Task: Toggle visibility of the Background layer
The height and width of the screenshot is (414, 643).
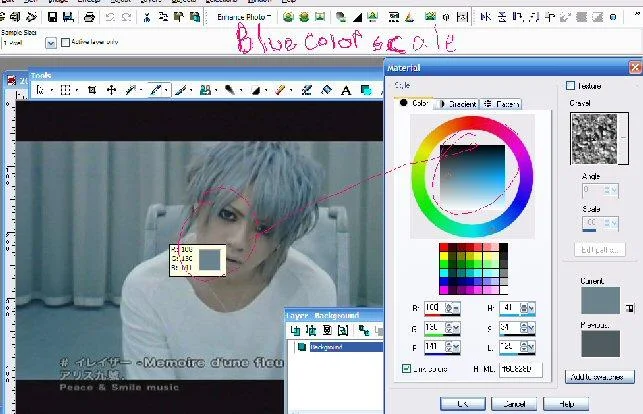Action: pos(302,347)
